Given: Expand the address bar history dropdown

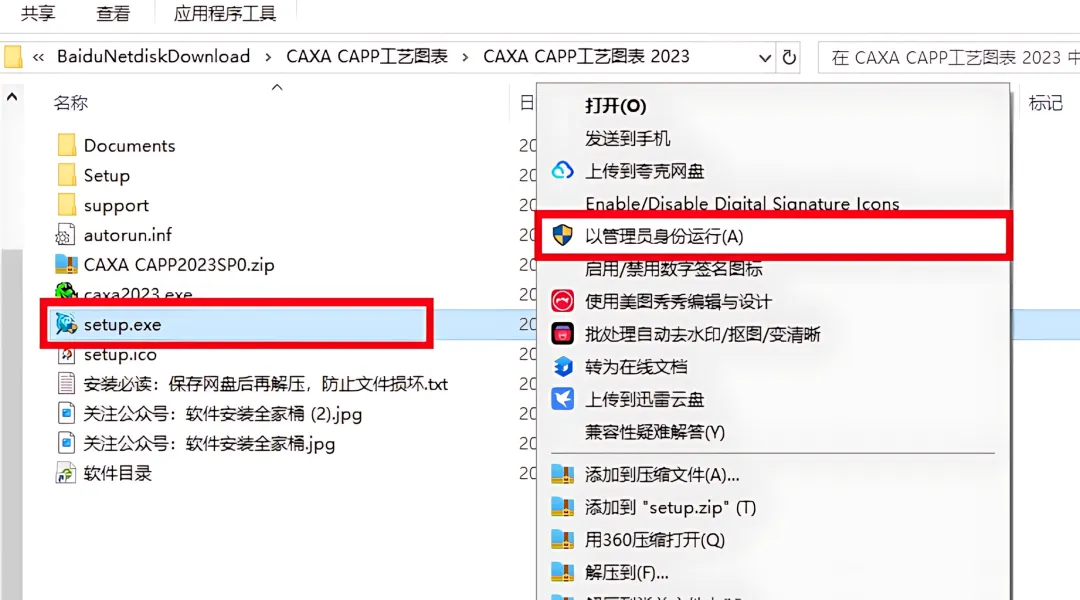Looking at the screenshot, I should [x=765, y=57].
